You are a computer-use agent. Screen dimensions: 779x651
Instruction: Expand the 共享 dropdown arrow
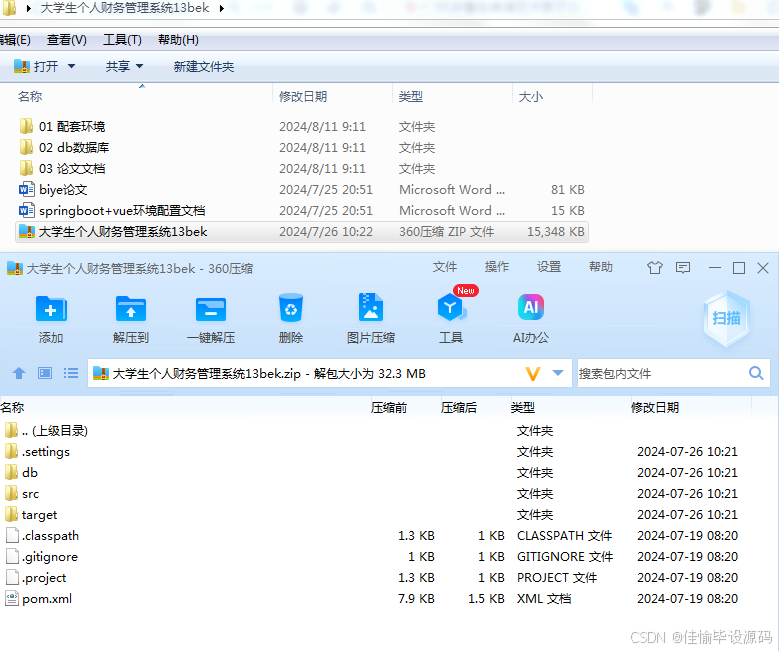(140, 66)
